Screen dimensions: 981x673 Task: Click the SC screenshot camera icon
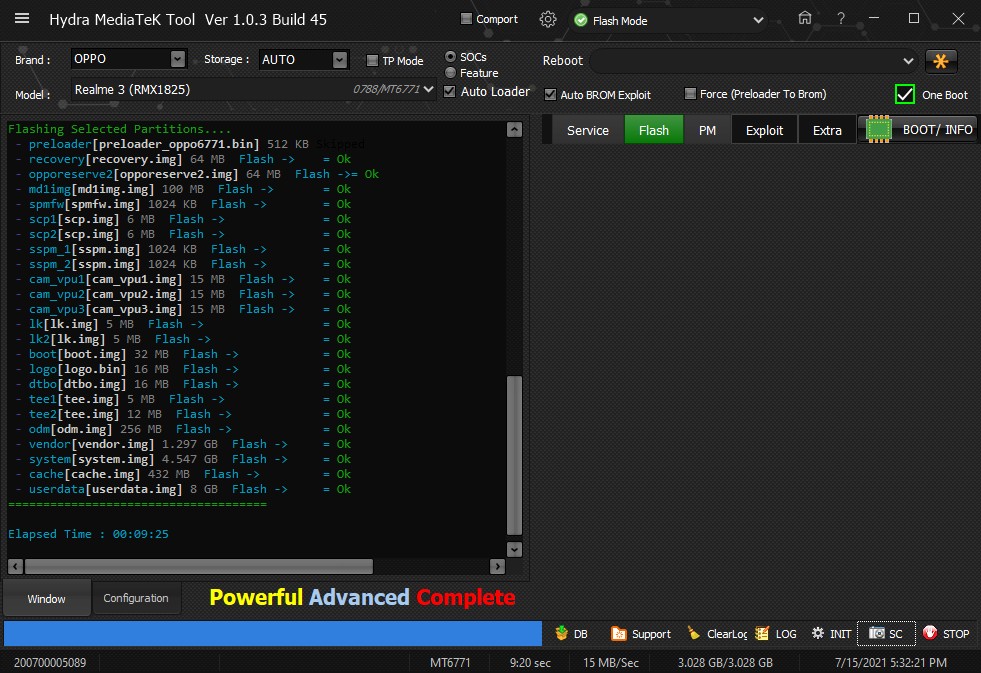(877, 633)
